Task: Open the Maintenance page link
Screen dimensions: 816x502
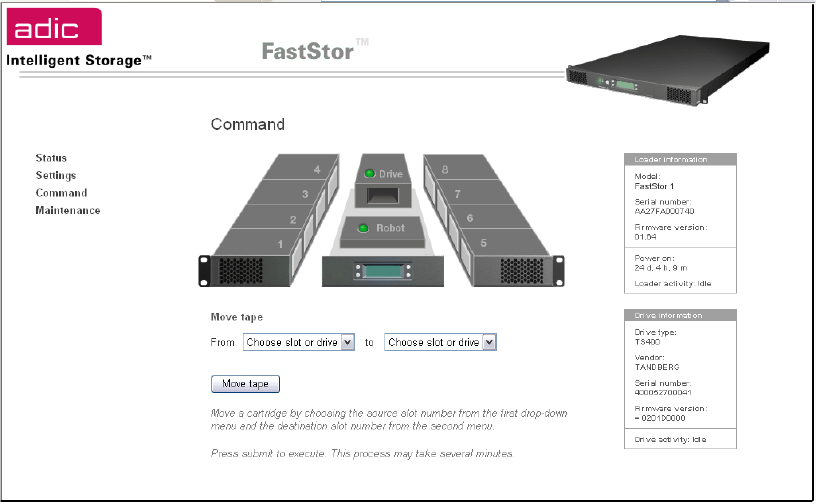Action: click(x=68, y=210)
